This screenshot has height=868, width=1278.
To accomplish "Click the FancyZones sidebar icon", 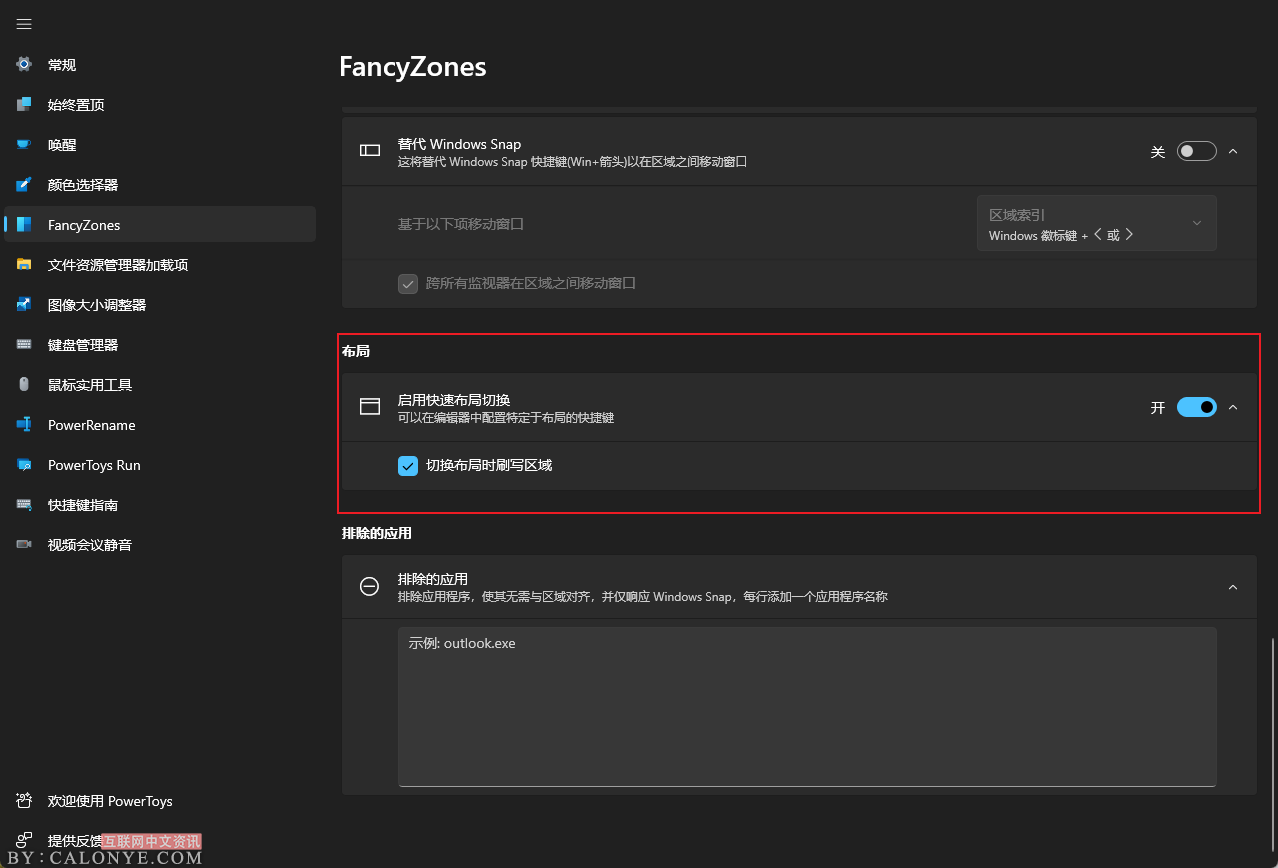I will [24, 224].
